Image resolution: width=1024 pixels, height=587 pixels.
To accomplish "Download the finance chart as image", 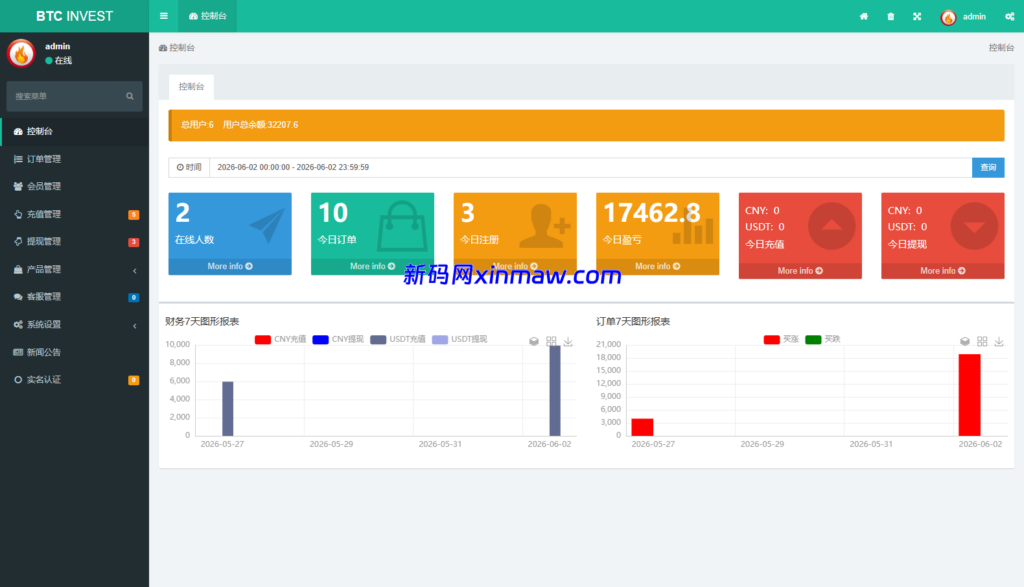I will pos(568,341).
